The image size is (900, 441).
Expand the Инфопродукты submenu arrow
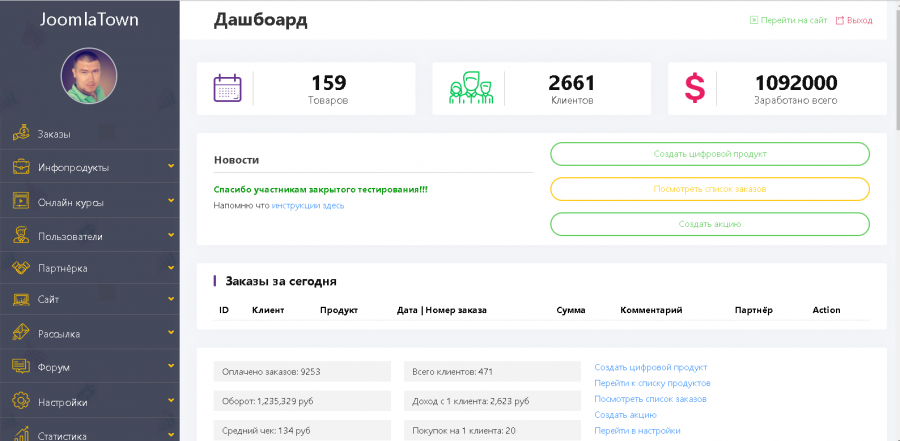171,166
